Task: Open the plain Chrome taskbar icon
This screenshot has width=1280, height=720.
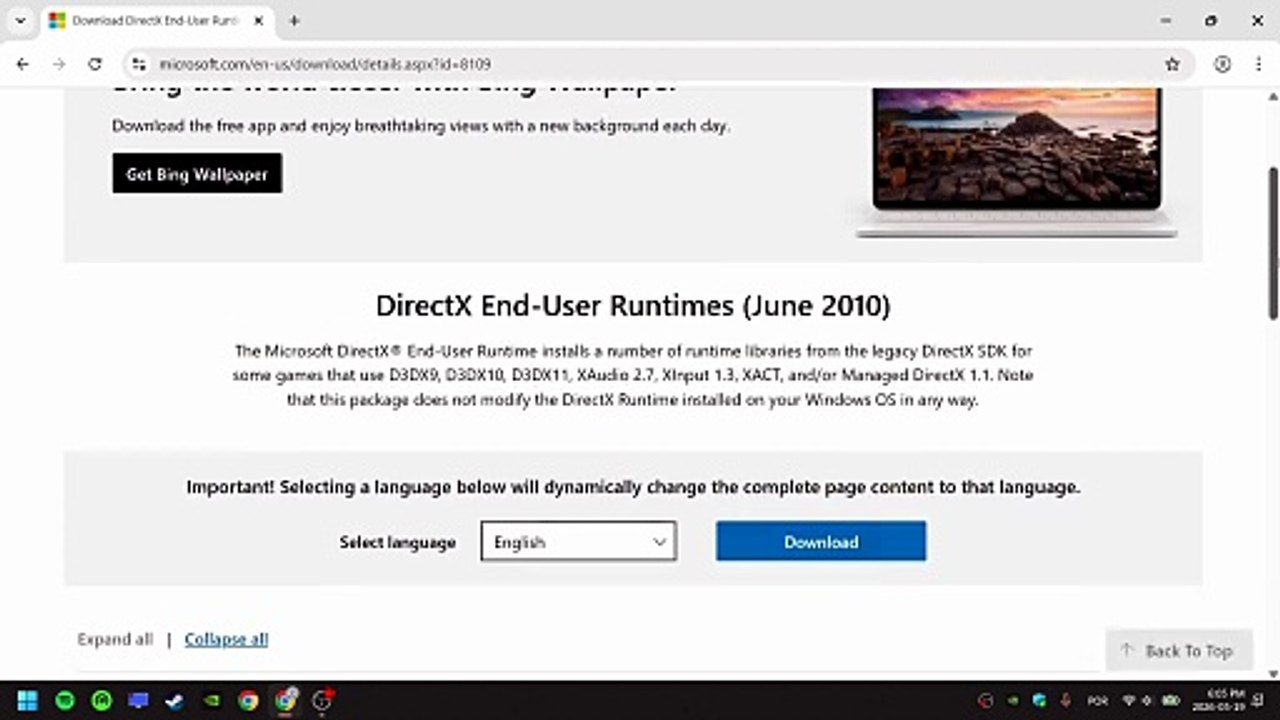Action: pyautogui.click(x=248, y=700)
